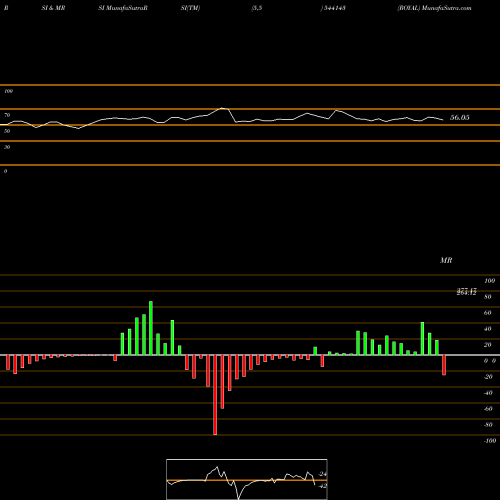Click the -42 value in mini chart

pos(322,486)
